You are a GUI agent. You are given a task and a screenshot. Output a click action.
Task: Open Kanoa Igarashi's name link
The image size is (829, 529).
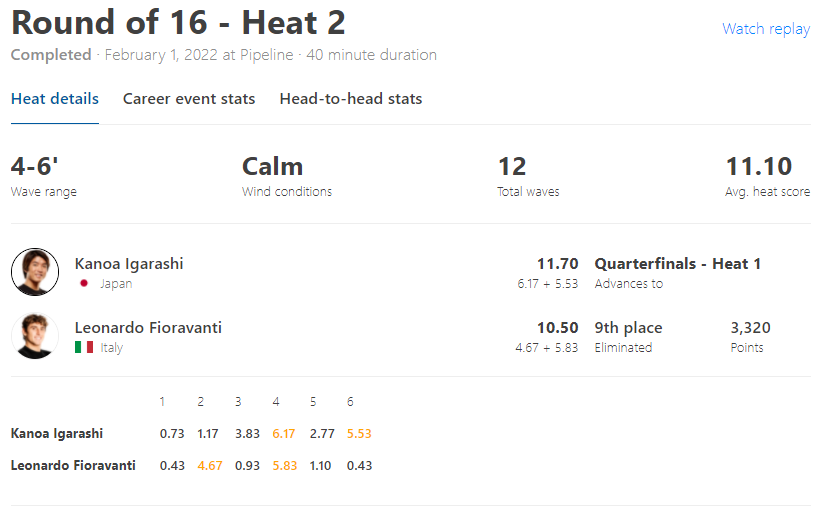pos(129,264)
